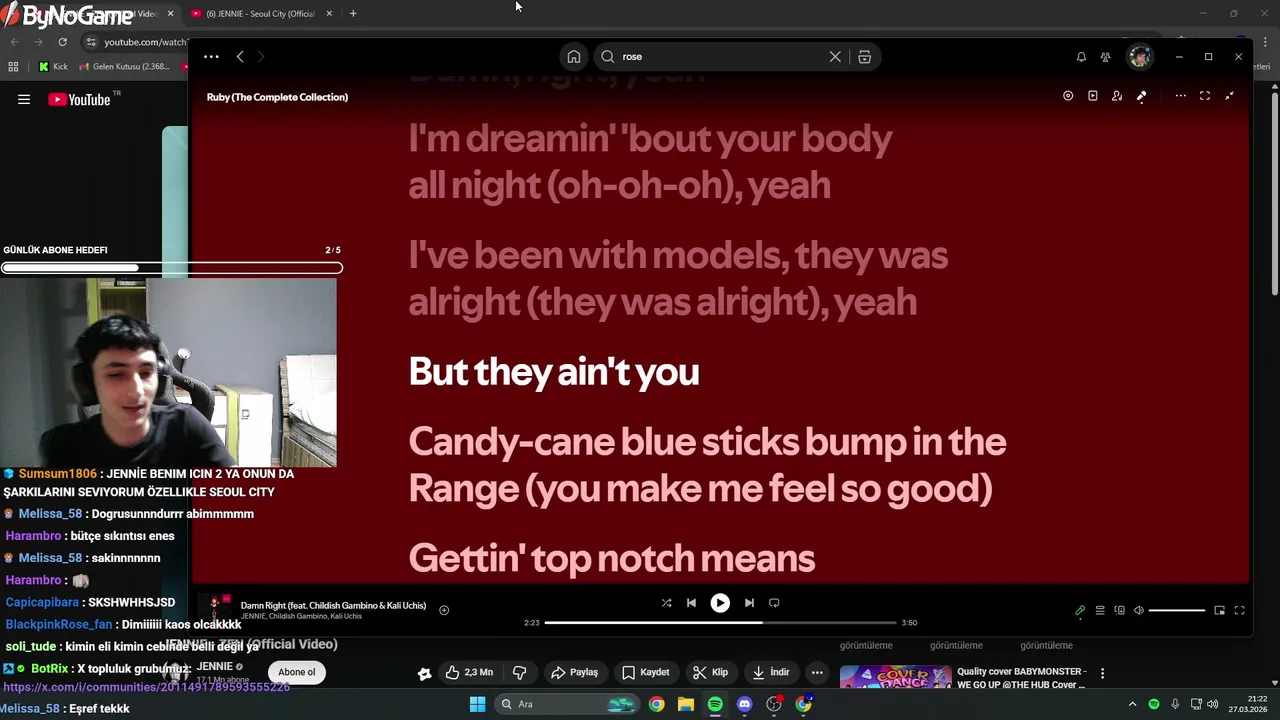Adjust the Spotify volume slider
This screenshot has width=1280, height=720.
pyautogui.click(x=1177, y=610)
